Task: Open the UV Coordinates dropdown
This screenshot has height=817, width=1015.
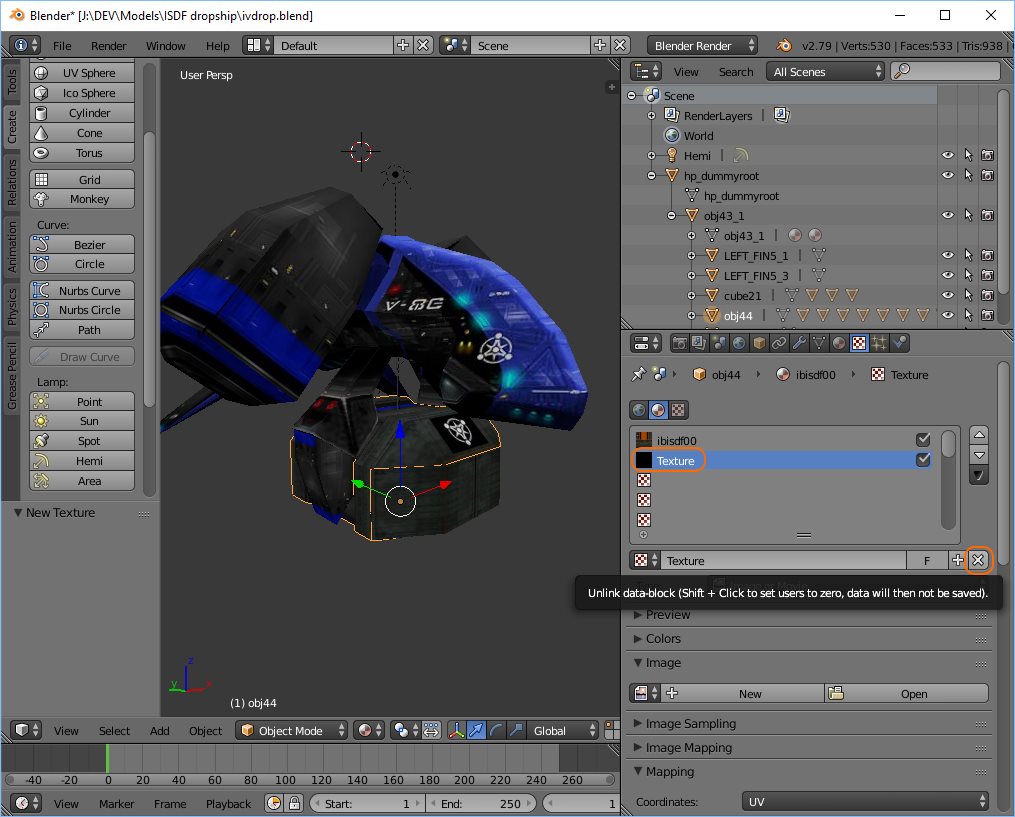Action: [x=866, y=802]
